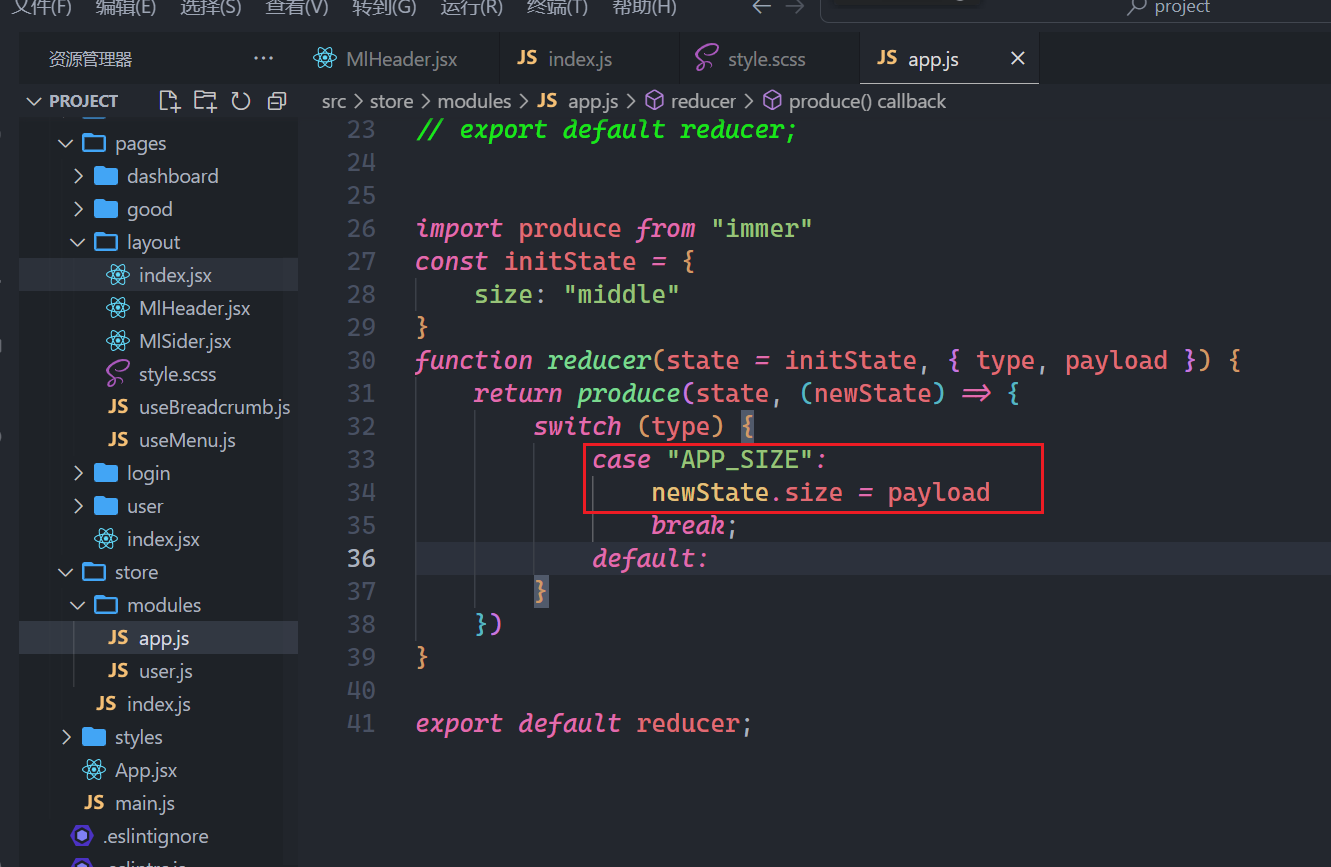Expand the dashboard folder

(x=78, y=176)
